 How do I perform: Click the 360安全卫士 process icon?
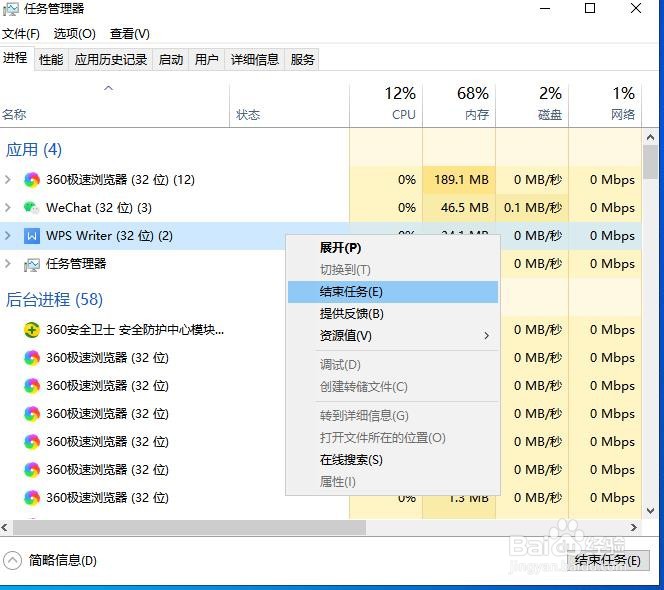point(32,330)
